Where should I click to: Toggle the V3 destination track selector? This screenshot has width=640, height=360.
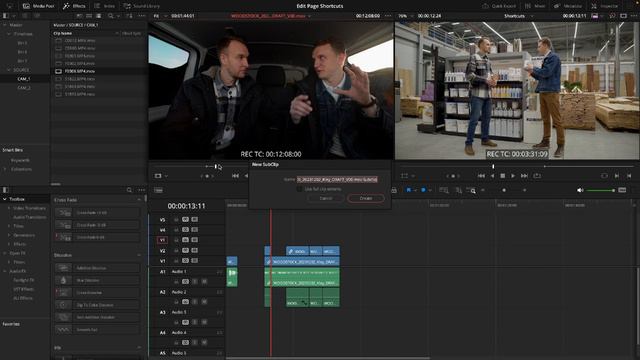tap(162, 240)
